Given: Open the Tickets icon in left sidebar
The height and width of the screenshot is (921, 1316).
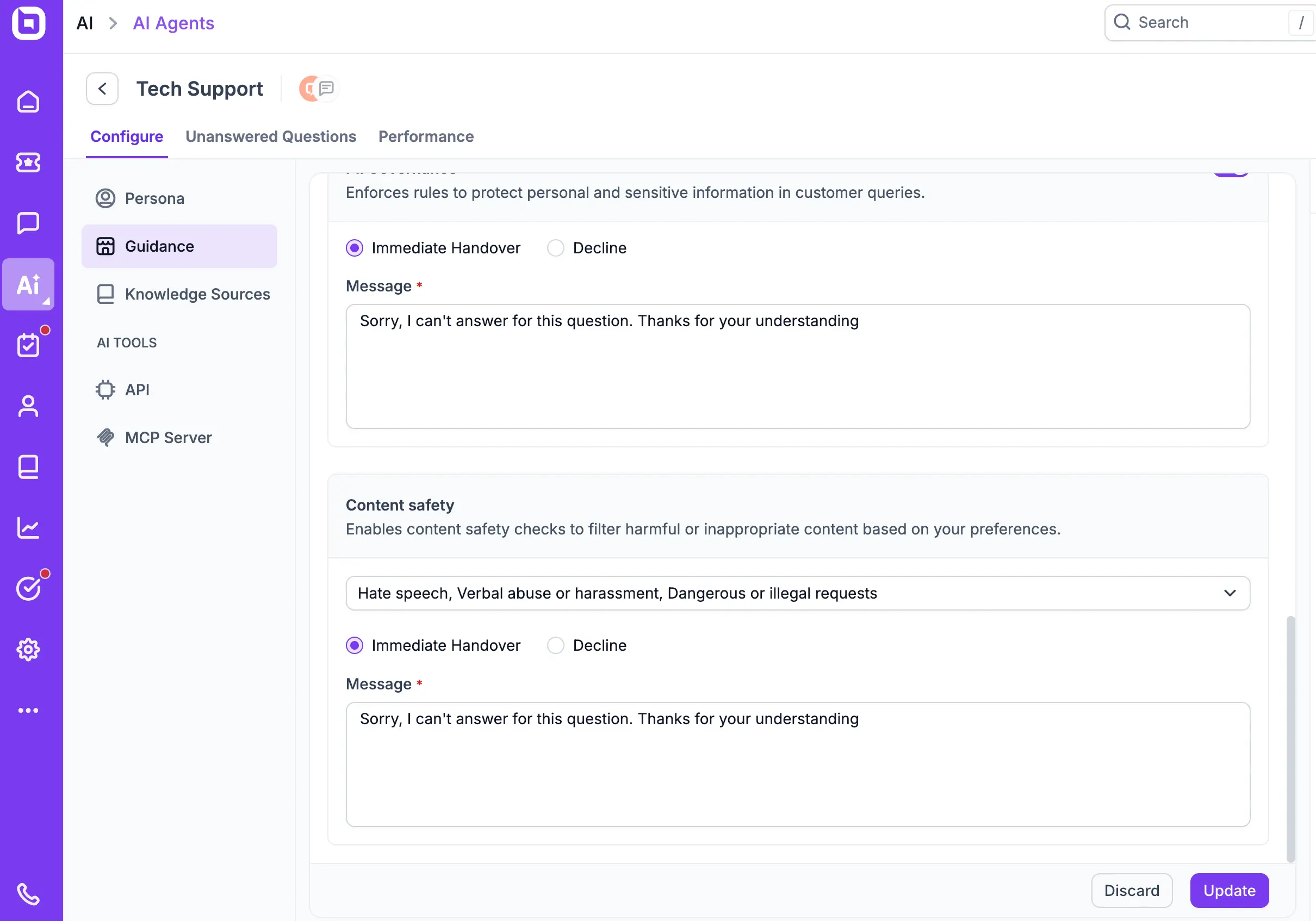Looking at the screenshot, I should coord(28,163).
